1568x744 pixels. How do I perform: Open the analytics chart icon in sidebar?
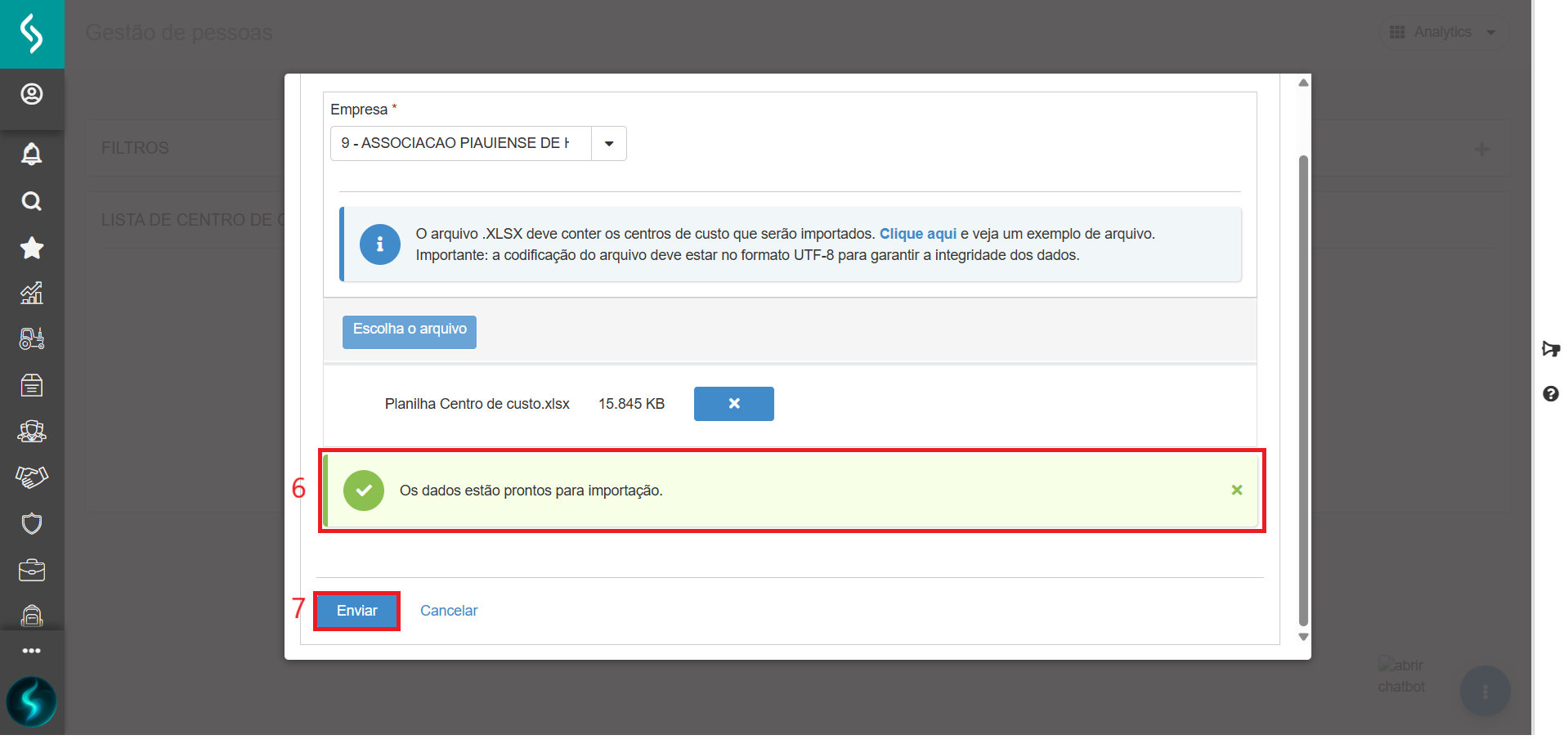click(x=32, y=293)
